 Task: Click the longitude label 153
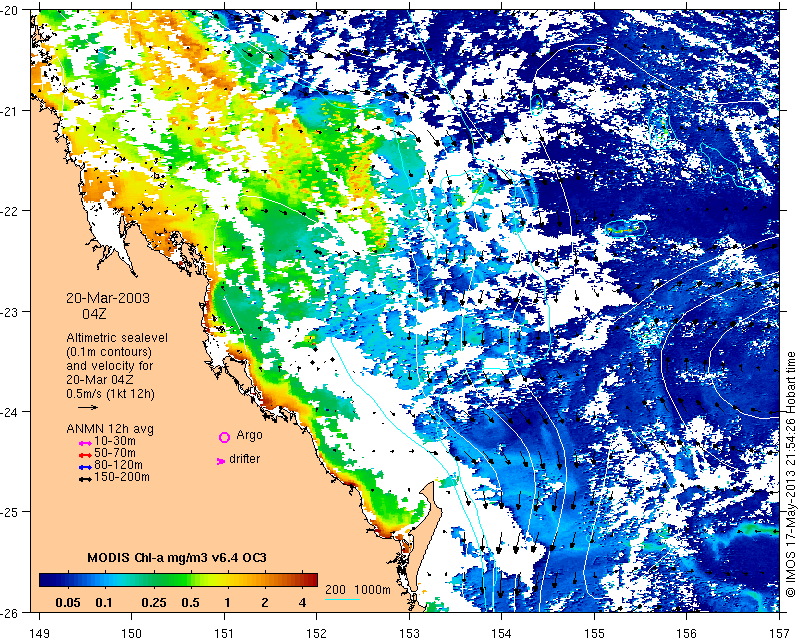click(x=409, y=633)
